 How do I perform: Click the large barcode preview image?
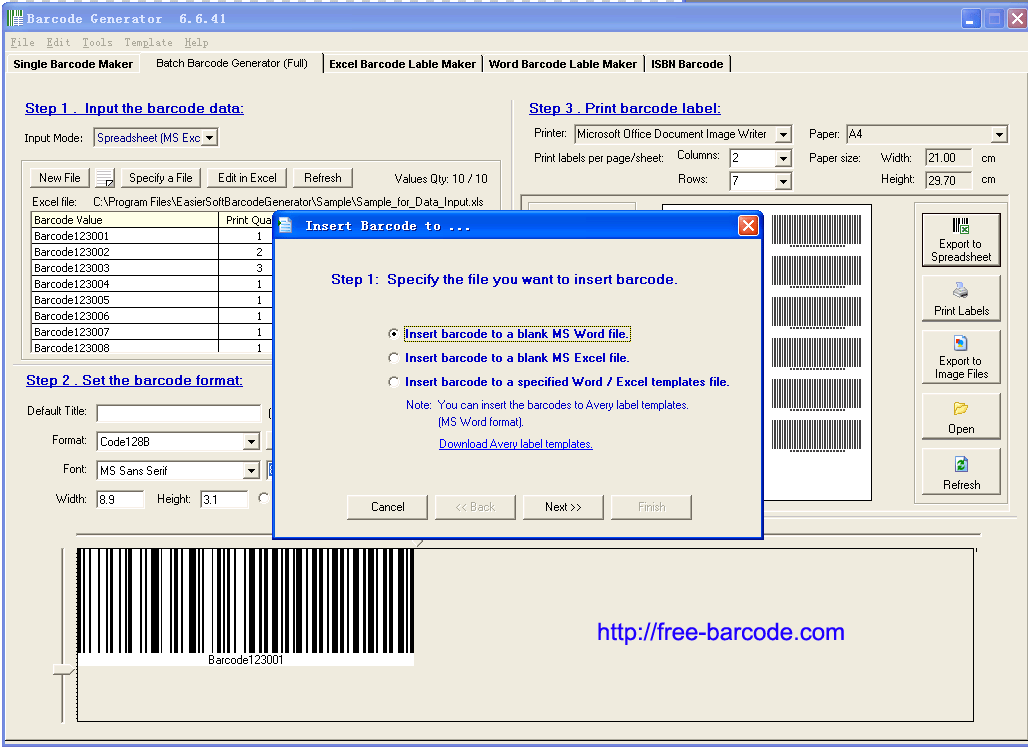point(245,607)
